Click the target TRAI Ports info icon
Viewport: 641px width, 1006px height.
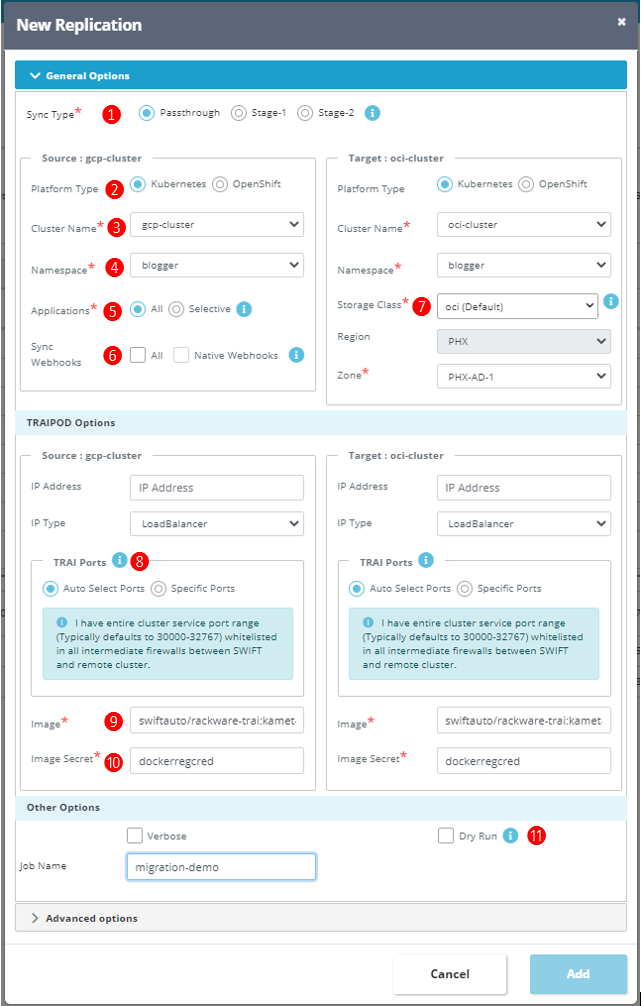click(x=427, y=560)
